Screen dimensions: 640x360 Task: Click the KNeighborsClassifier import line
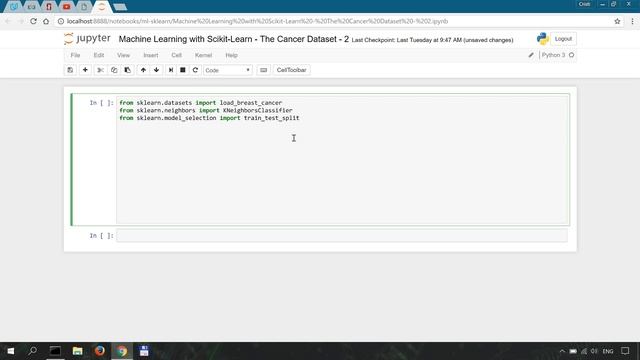206,110
